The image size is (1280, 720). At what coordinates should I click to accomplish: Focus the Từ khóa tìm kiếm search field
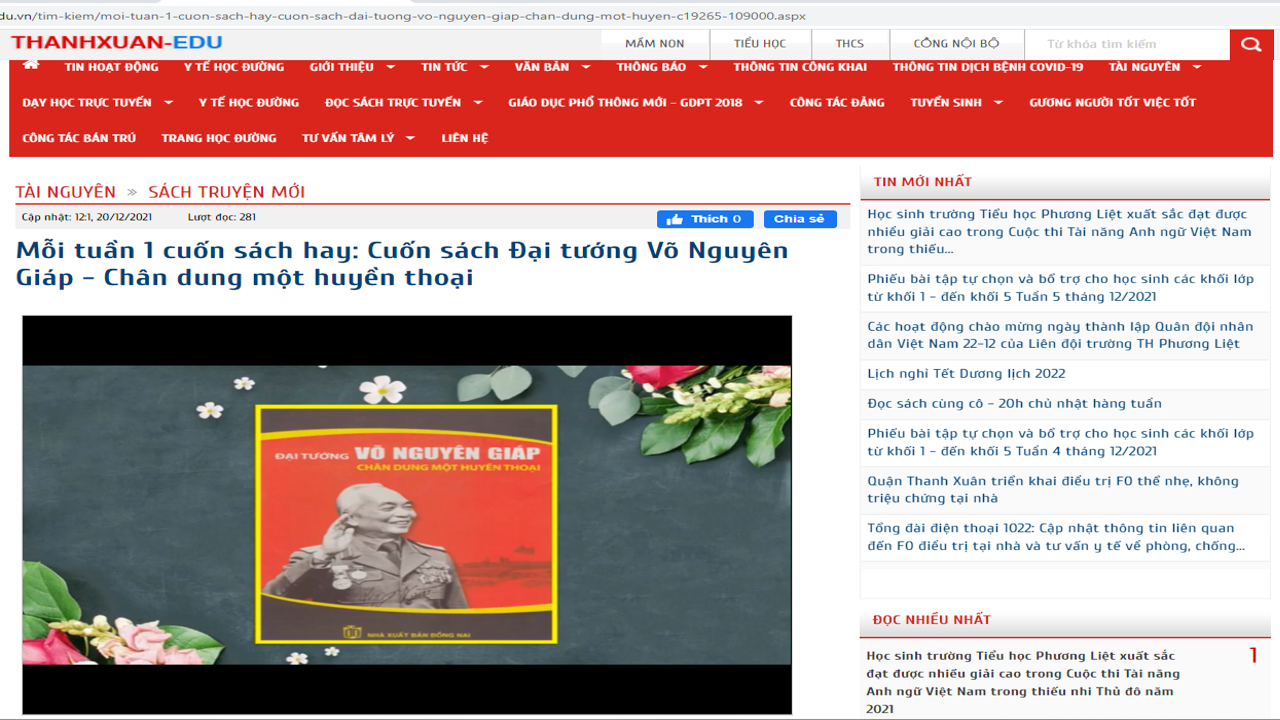(x=1128, y=44)
